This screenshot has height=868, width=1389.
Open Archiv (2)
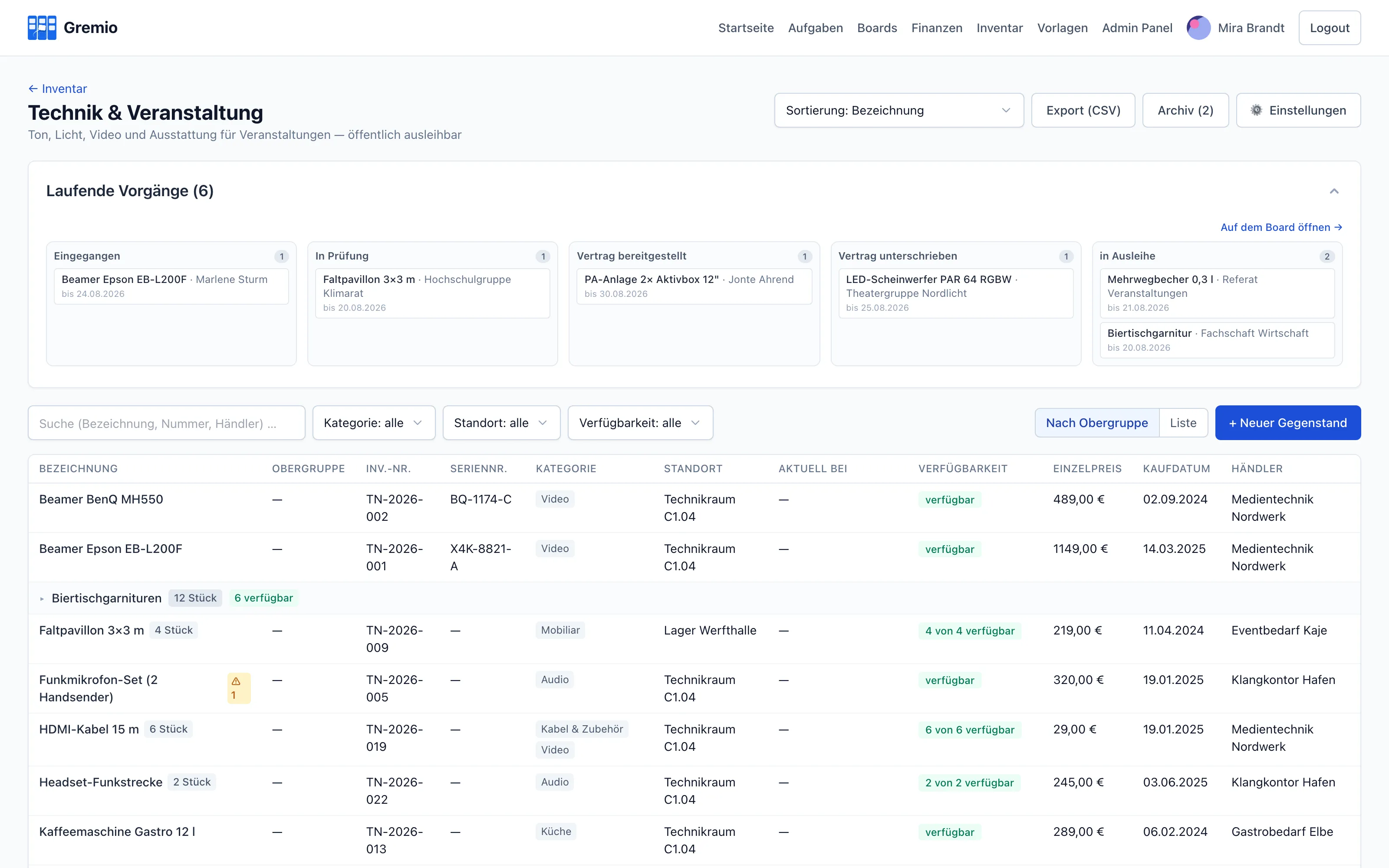[x=1185, y=110]
